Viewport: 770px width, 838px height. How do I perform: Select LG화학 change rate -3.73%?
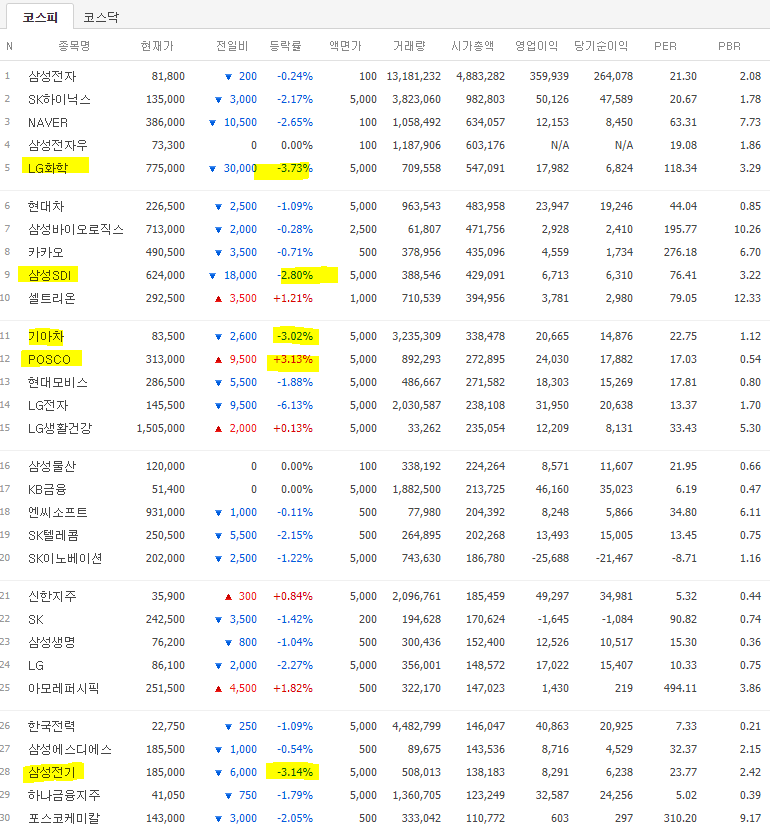pyautogui.click(x=294, y=168)
